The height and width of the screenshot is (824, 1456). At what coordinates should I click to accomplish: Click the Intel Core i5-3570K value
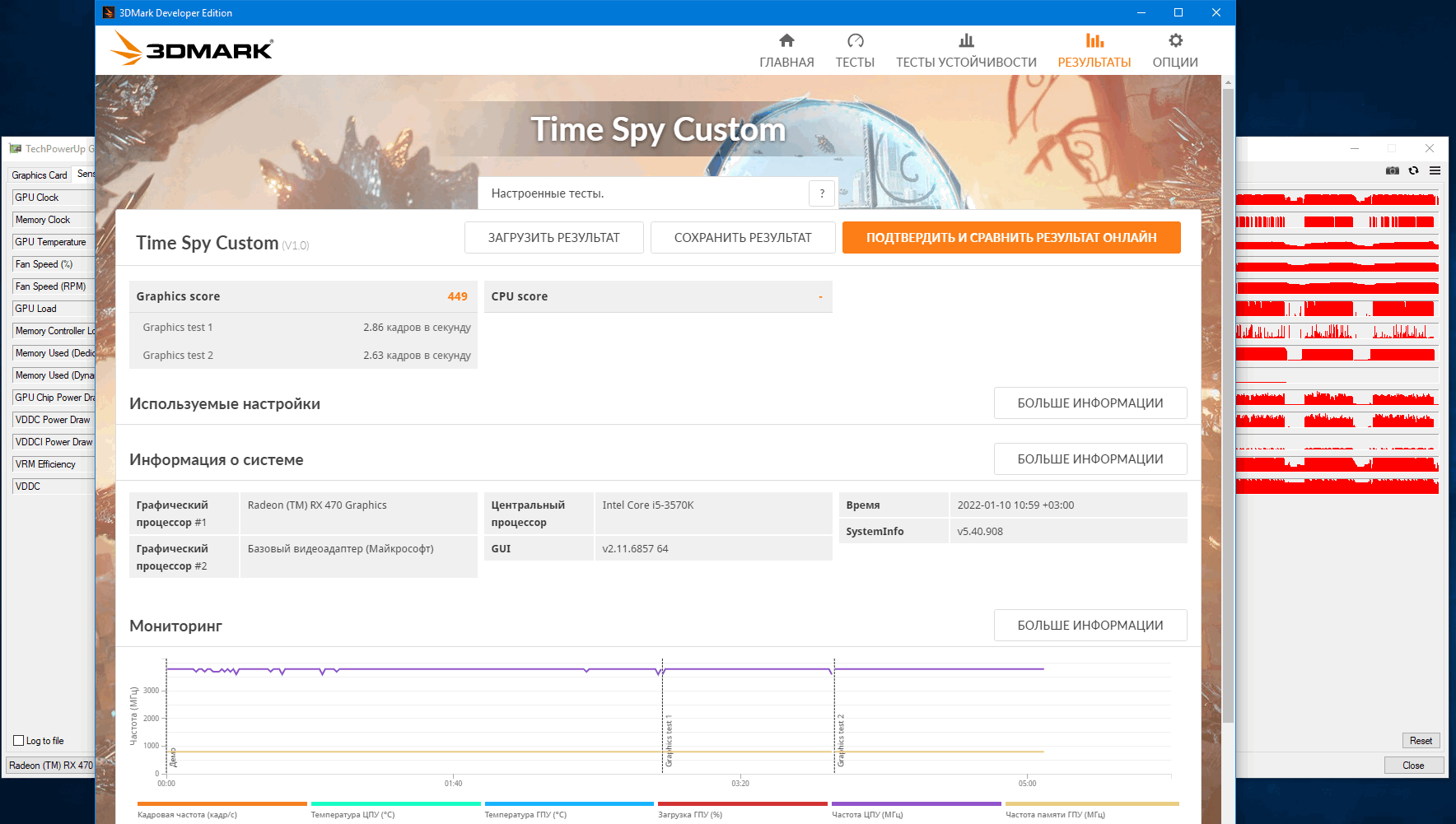click(648, 505)
